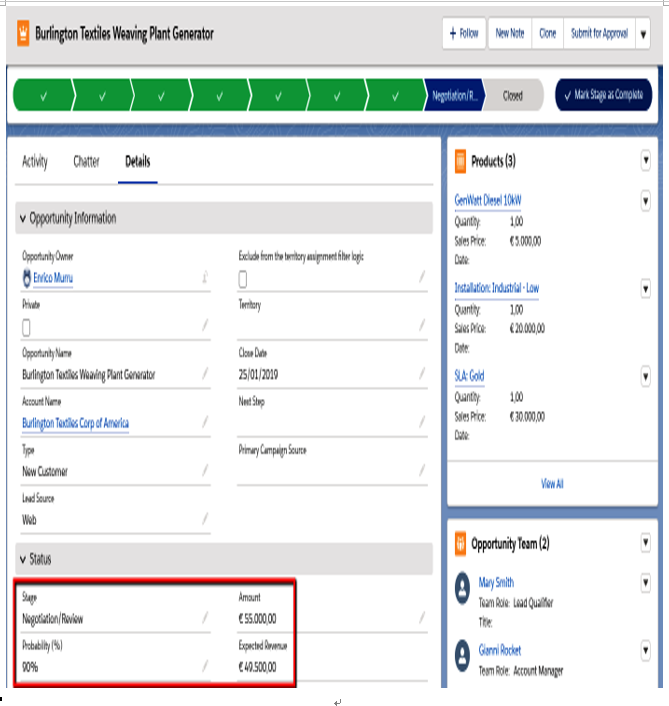Switch to the Chatter tab

pos(86,162)
